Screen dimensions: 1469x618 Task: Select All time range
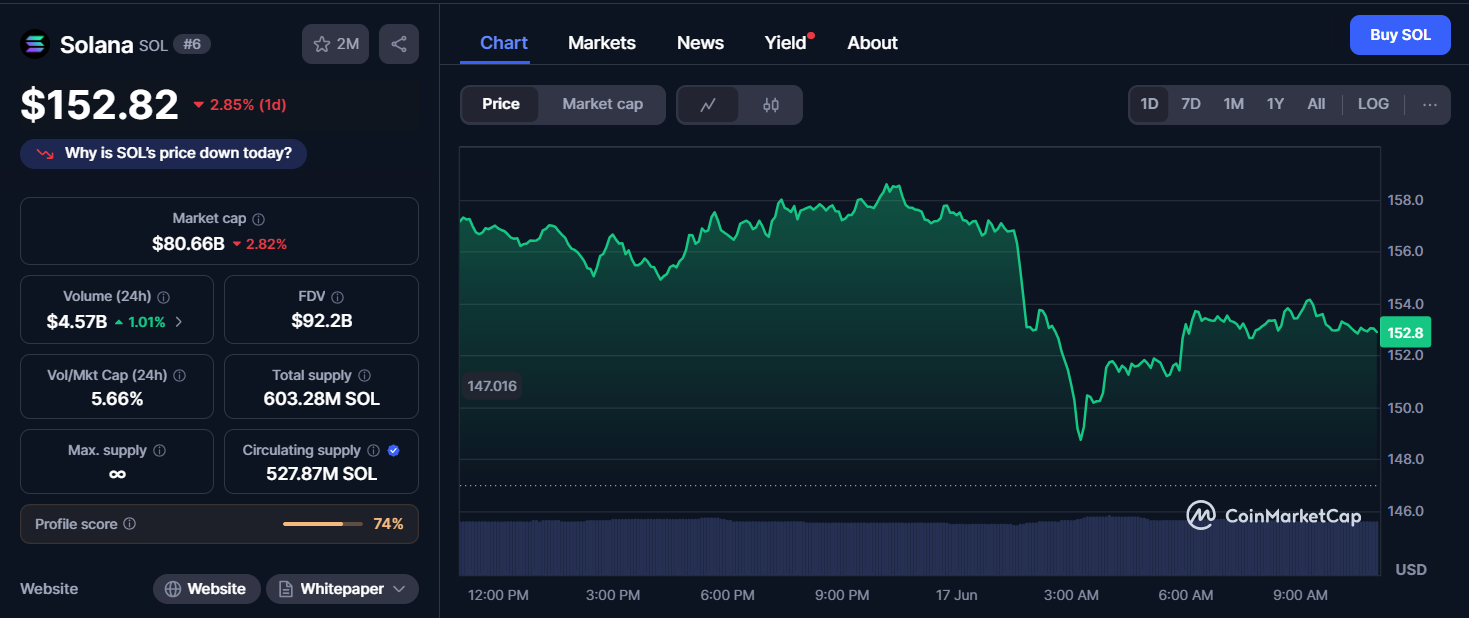point(1316,104)
